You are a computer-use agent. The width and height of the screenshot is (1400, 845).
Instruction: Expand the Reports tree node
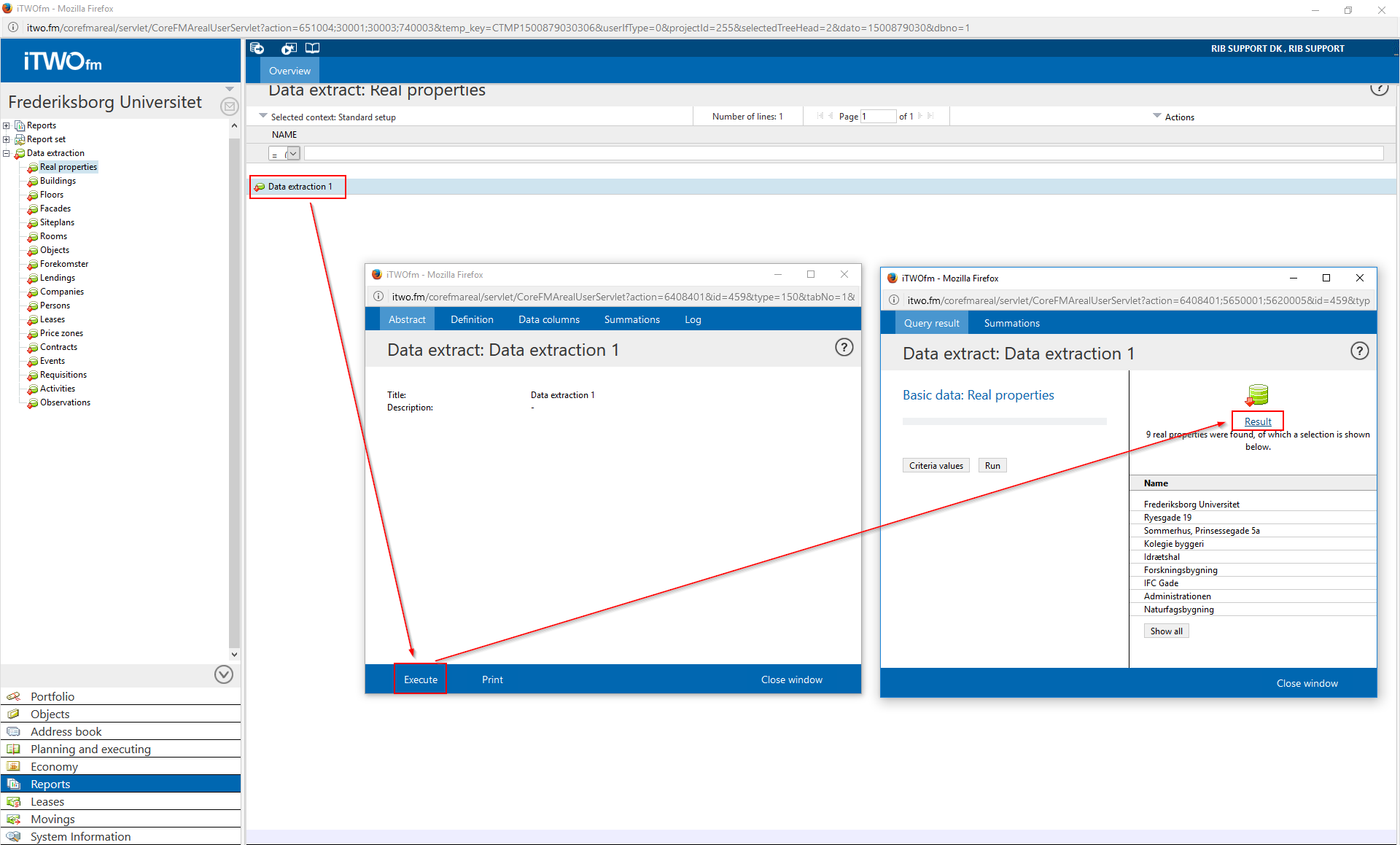[7, 125]
